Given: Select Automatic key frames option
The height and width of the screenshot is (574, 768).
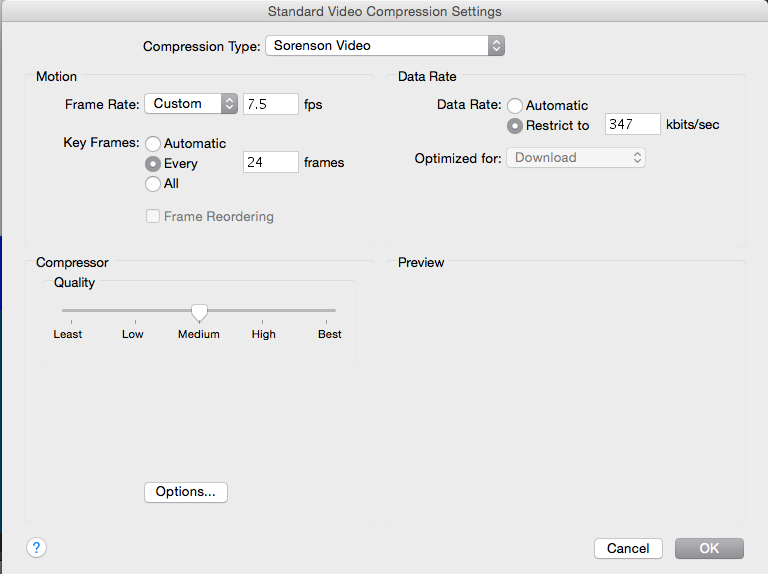Looking at the screenshot, I should [x=153, y=143].
